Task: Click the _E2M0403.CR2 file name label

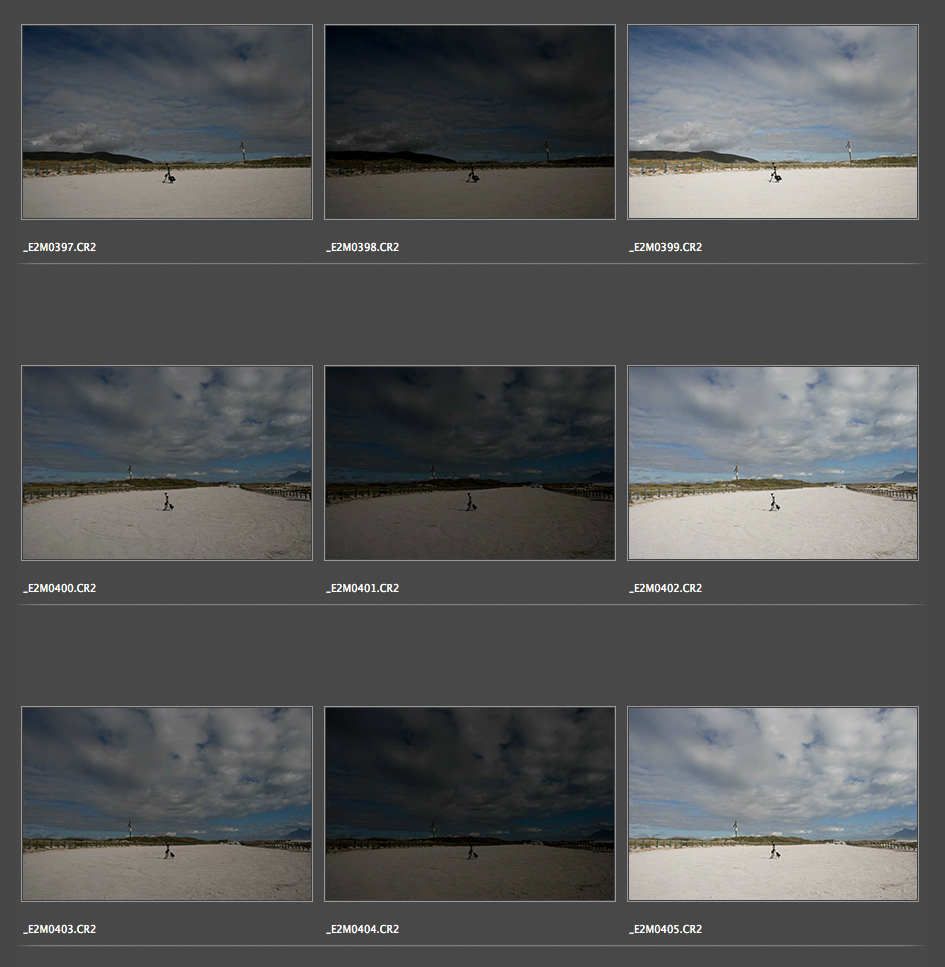Action: point(60,929)
